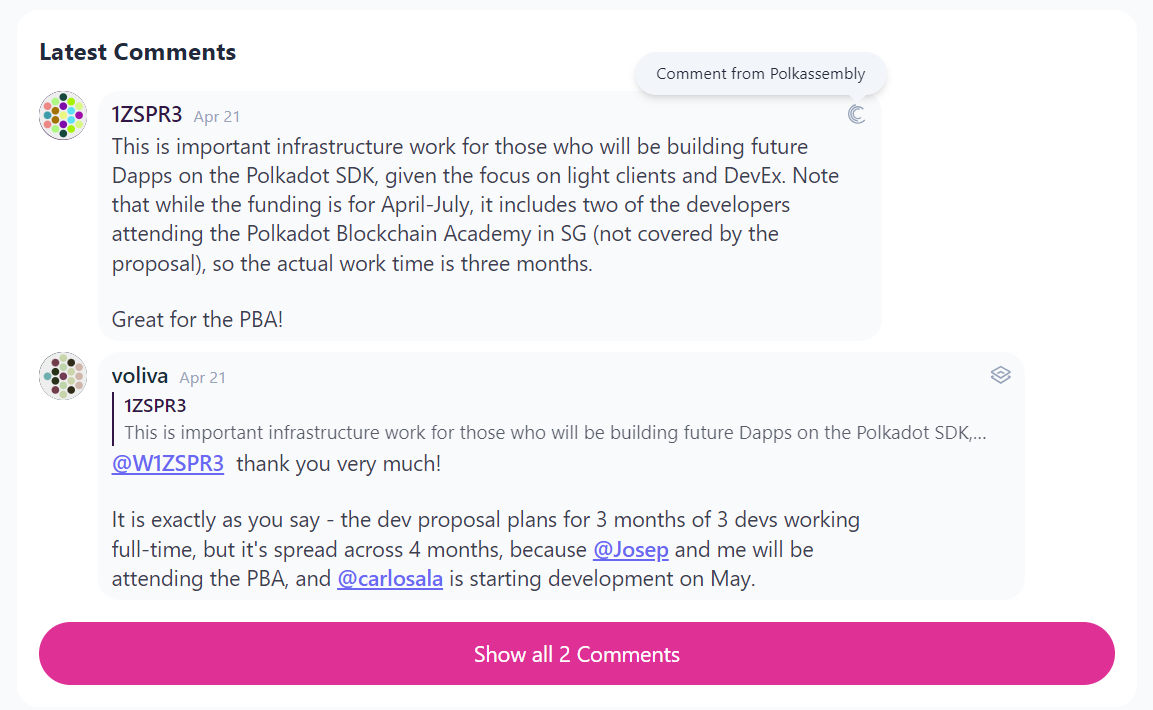Viewport: 1153px width, 710px height.
Task: Click quoted 1ZSPR3 name inside voliva's reply
Action: pyautogui.click(x=155, y=406)
